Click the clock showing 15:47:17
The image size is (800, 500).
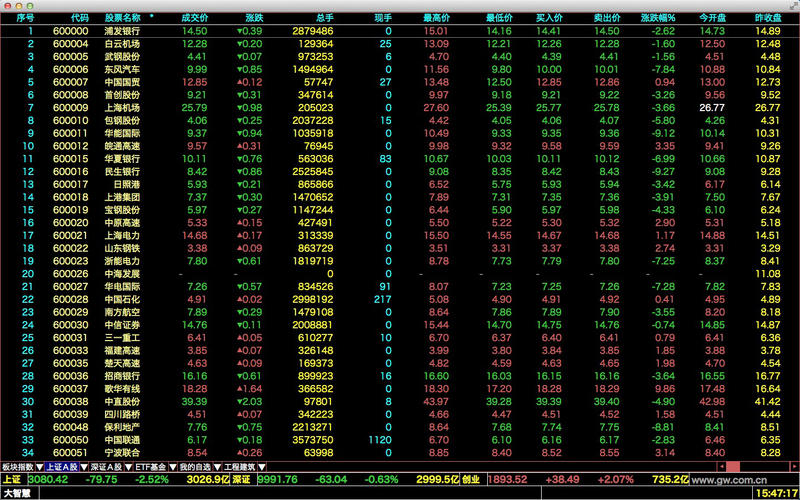click(777, 493)
